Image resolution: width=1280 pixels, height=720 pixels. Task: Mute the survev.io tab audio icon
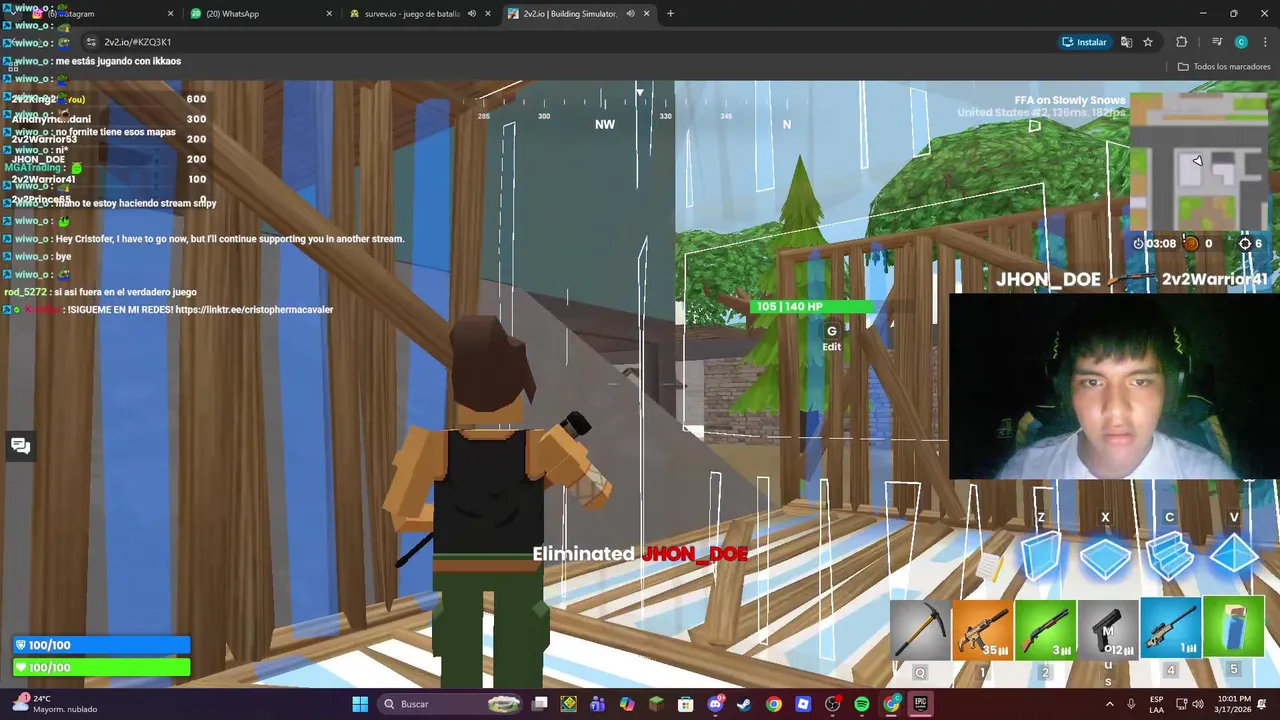[472, 14]
